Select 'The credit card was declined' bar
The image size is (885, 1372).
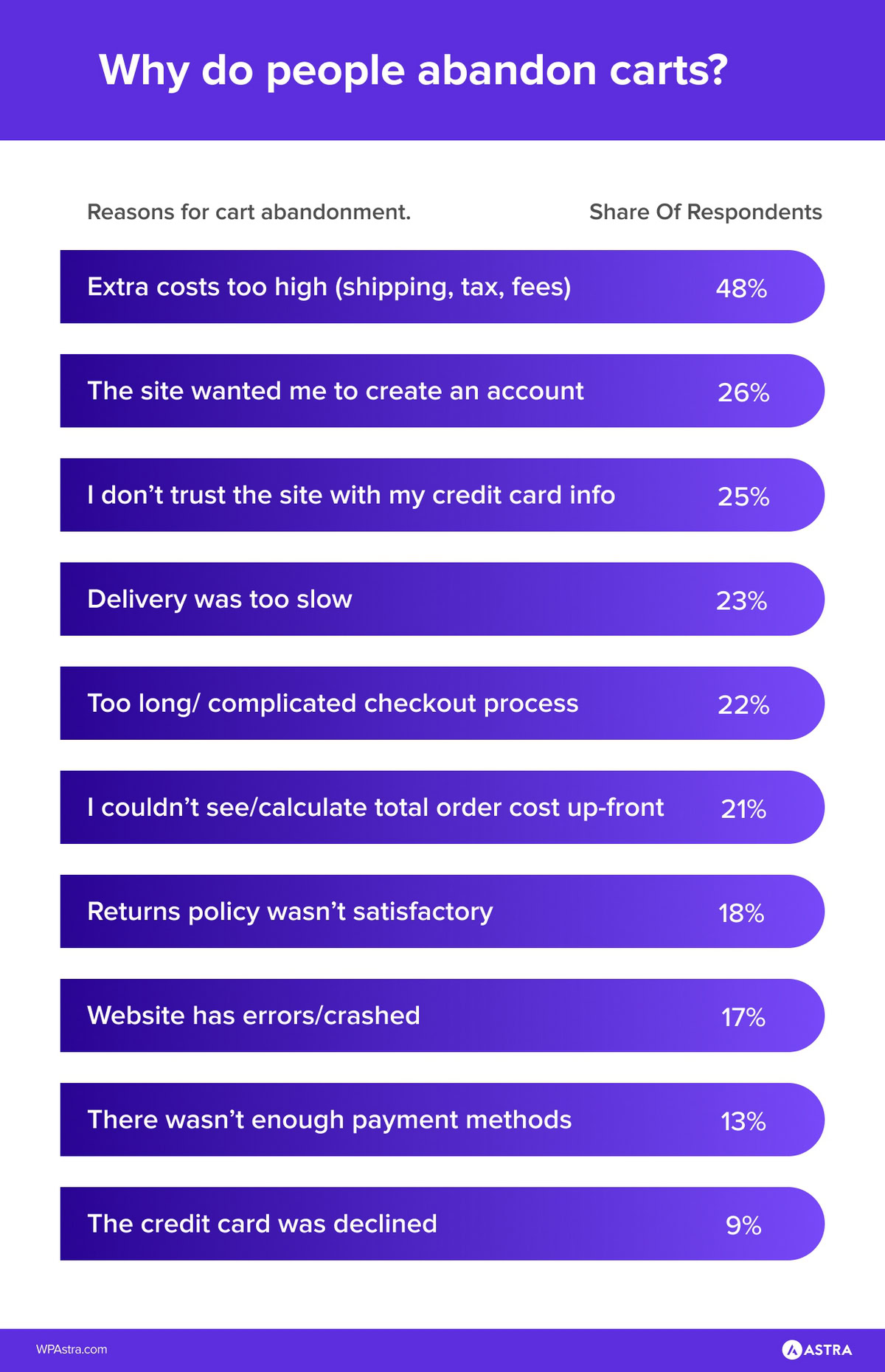442,1223
